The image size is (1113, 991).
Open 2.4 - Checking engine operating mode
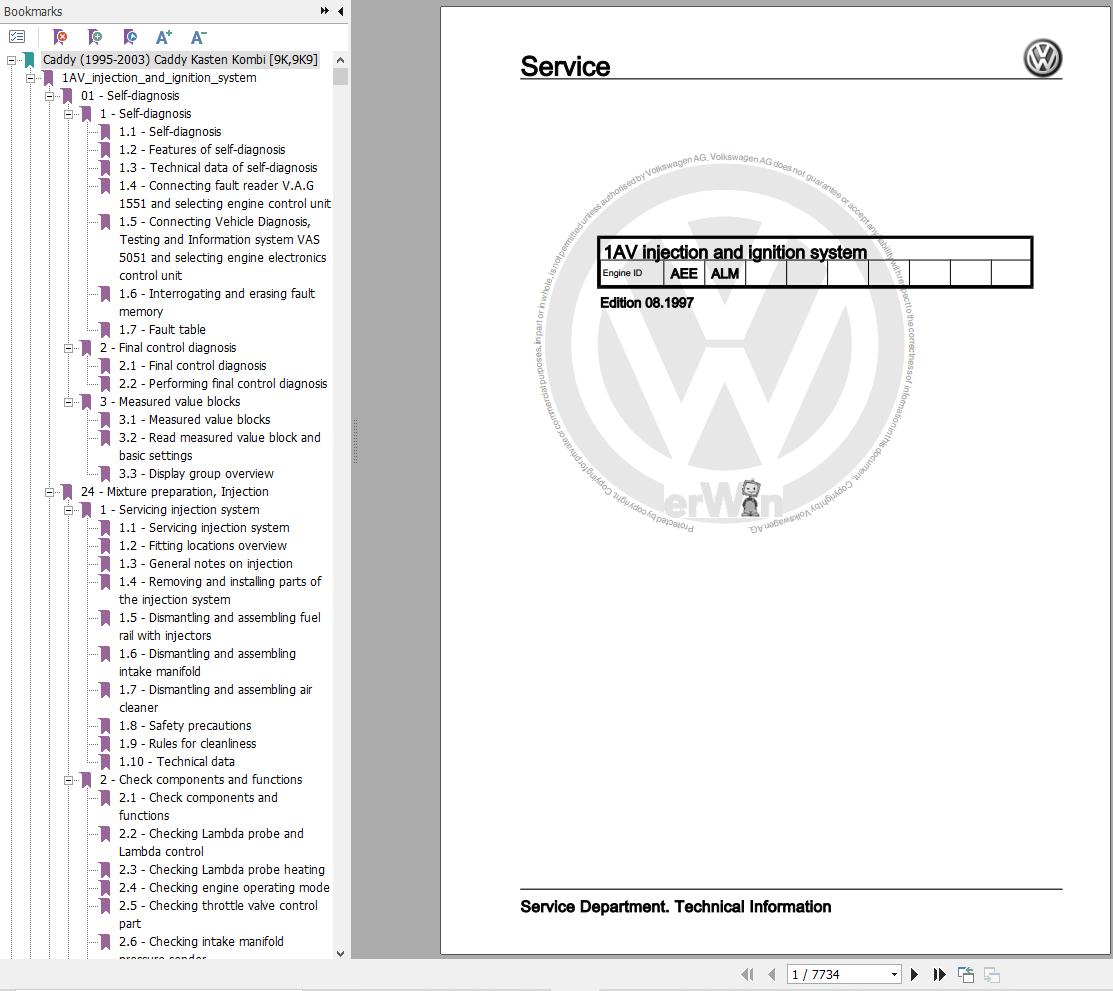point(224,887)
